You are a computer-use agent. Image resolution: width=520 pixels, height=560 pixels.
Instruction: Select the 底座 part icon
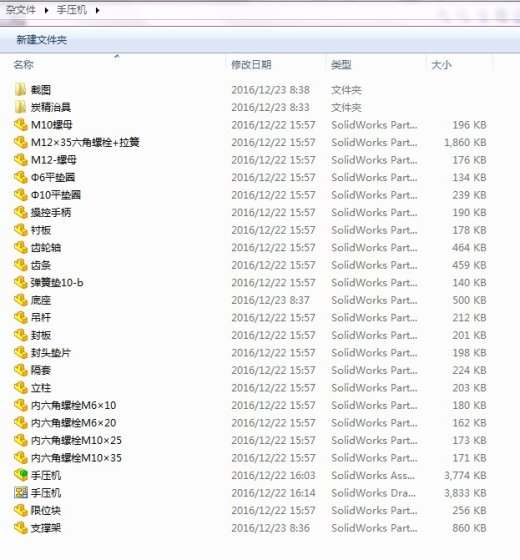click(21, 300)
